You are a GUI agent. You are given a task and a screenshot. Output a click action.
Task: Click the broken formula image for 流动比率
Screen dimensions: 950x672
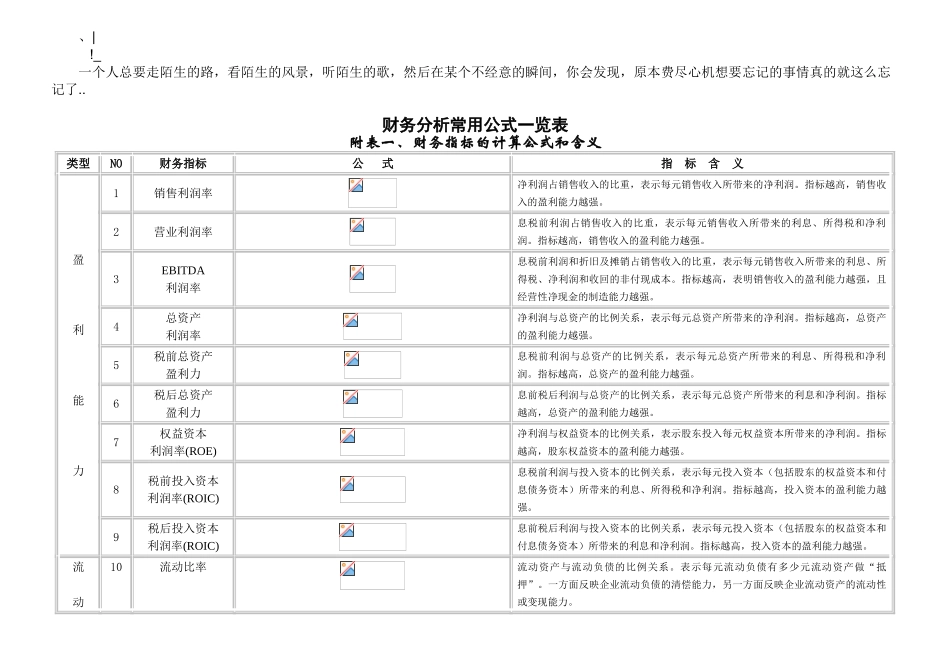click(372, 575)
